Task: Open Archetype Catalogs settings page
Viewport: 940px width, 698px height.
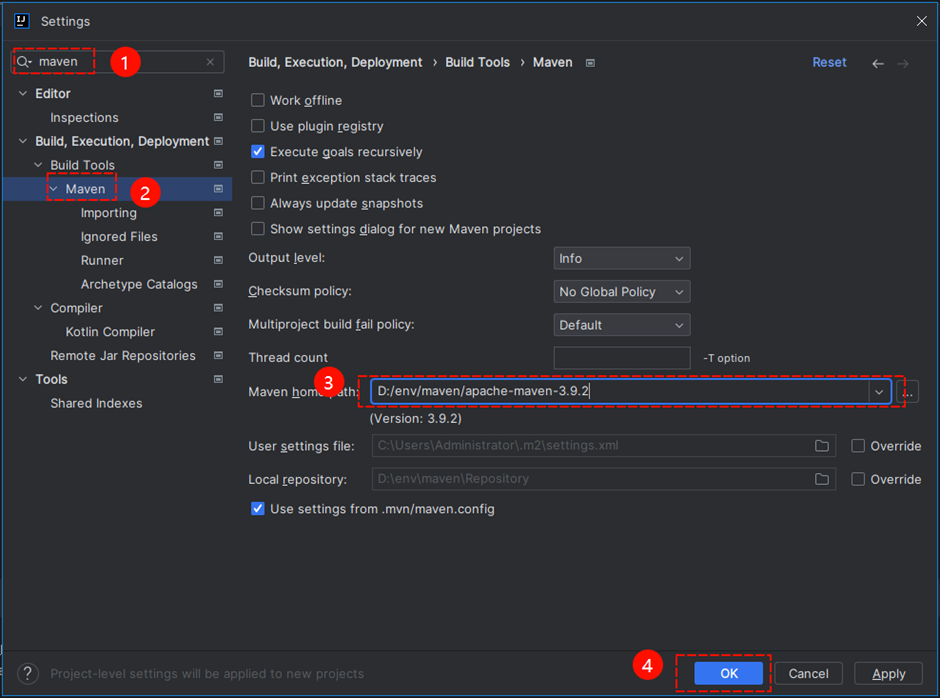Action: [139, 284]
